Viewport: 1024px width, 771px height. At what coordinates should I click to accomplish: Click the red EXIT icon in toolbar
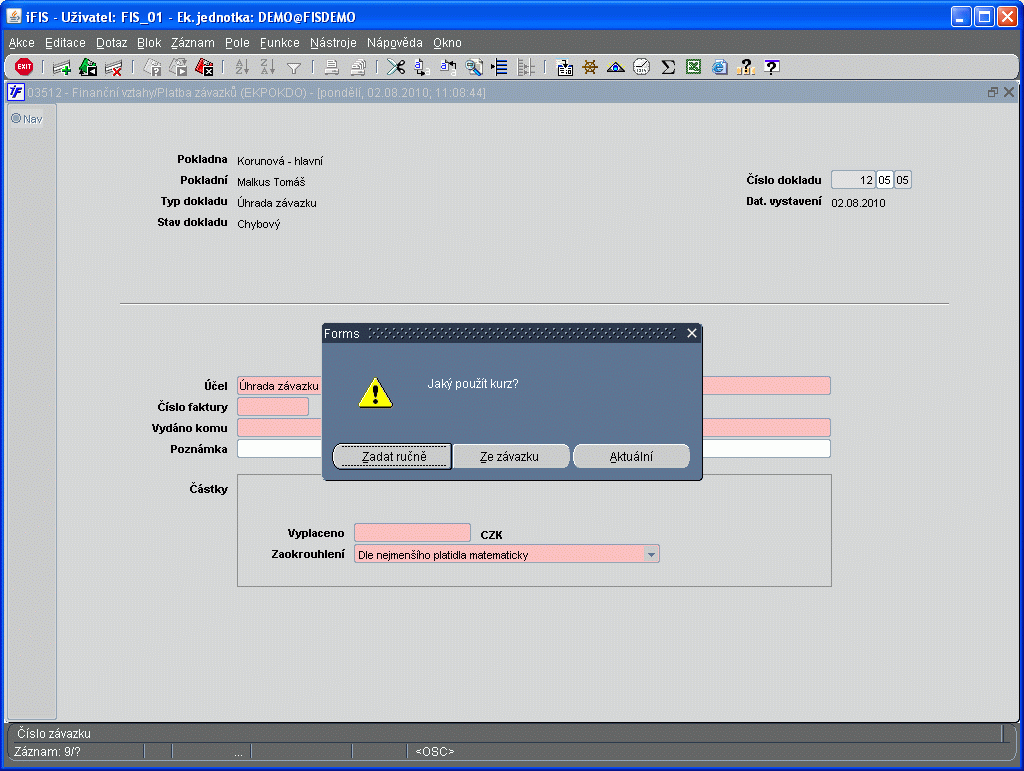click(24, 67)
